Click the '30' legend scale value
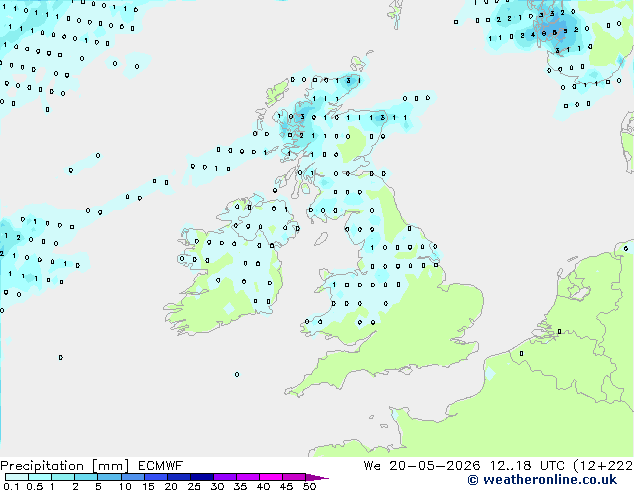Image resolution: width=634 pixels, height=490 pixels. pyautogui.click(x=217, y=486)
